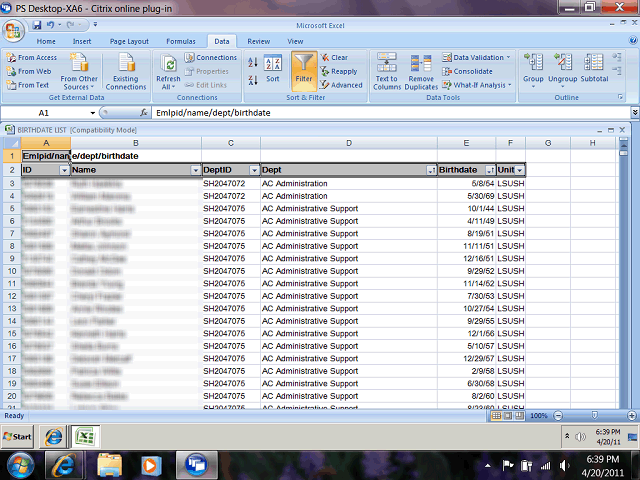This screenshot has width=640, height=480.
Task: Insert function with fx icon
Action: point(144,113)
